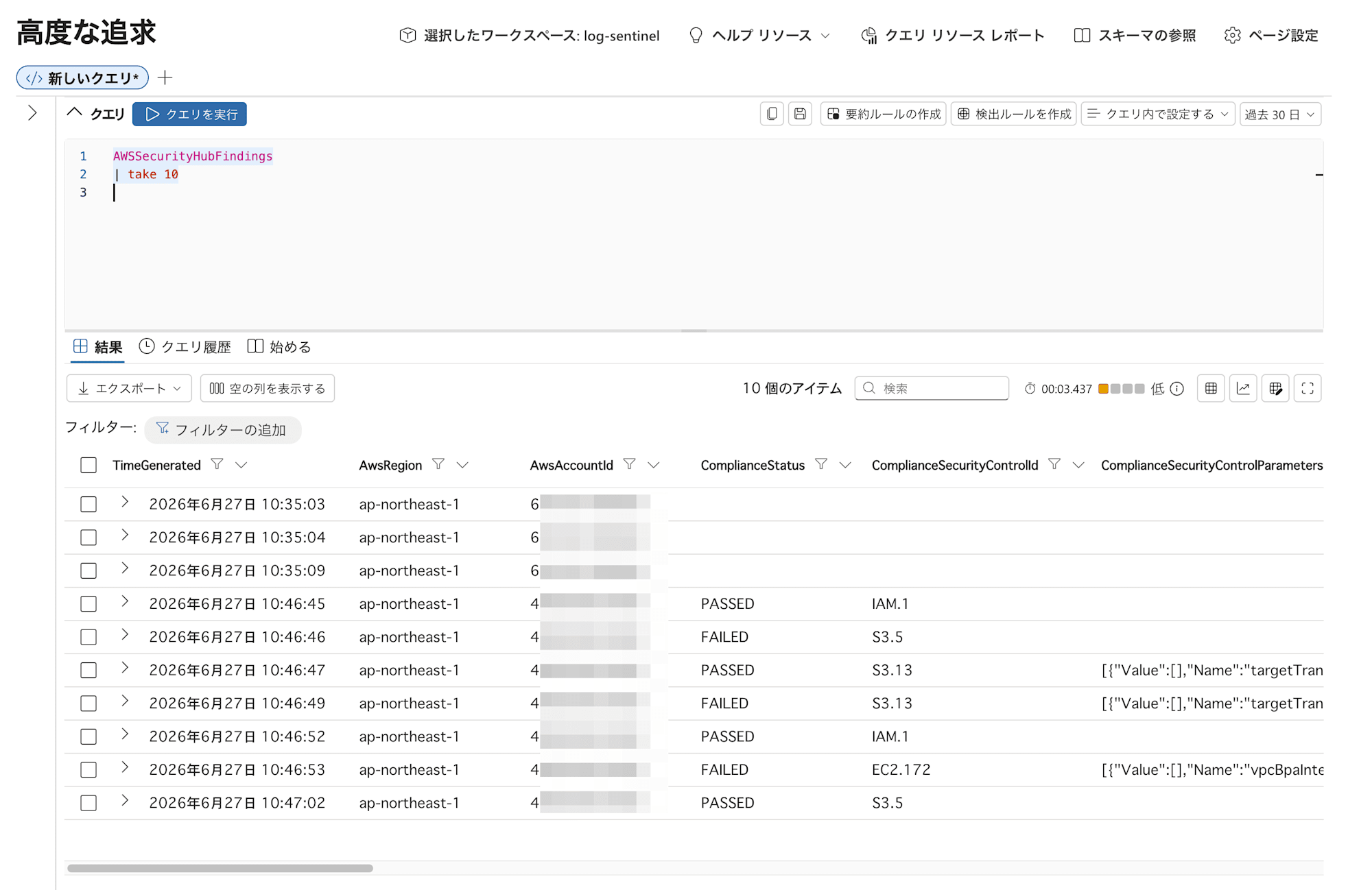Click the magnifier icon in search box

pyautogui.click(x=869, y=388)
